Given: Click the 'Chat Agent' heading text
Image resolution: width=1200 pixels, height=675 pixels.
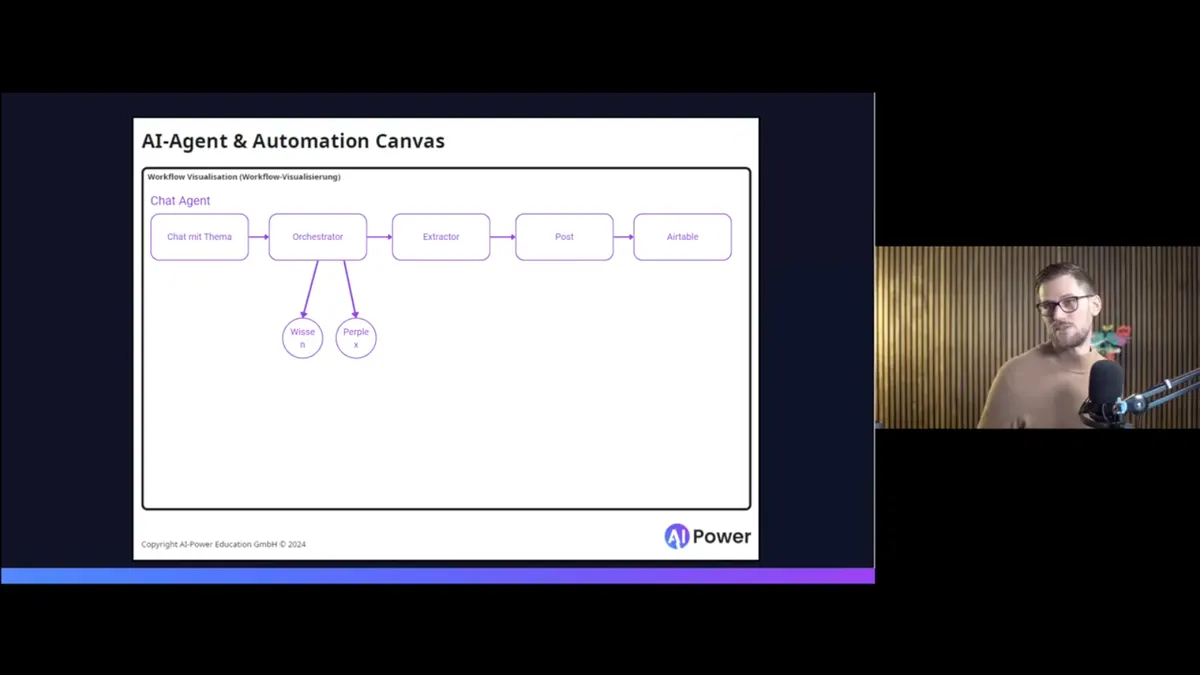Looking at the screenshot, I should [180, 201].
